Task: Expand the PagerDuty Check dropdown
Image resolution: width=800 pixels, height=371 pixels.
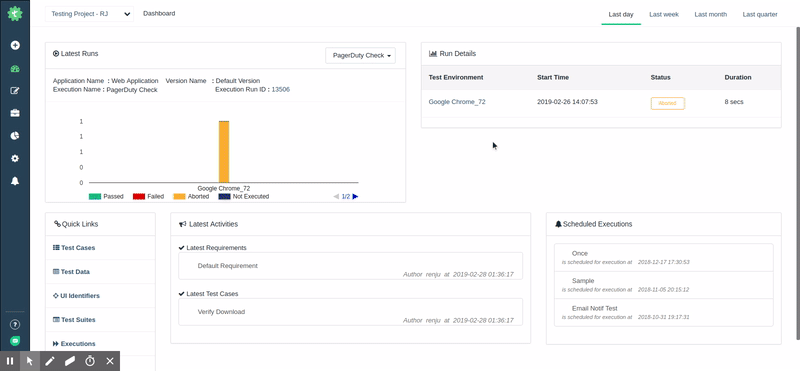Action: (360, 56)
